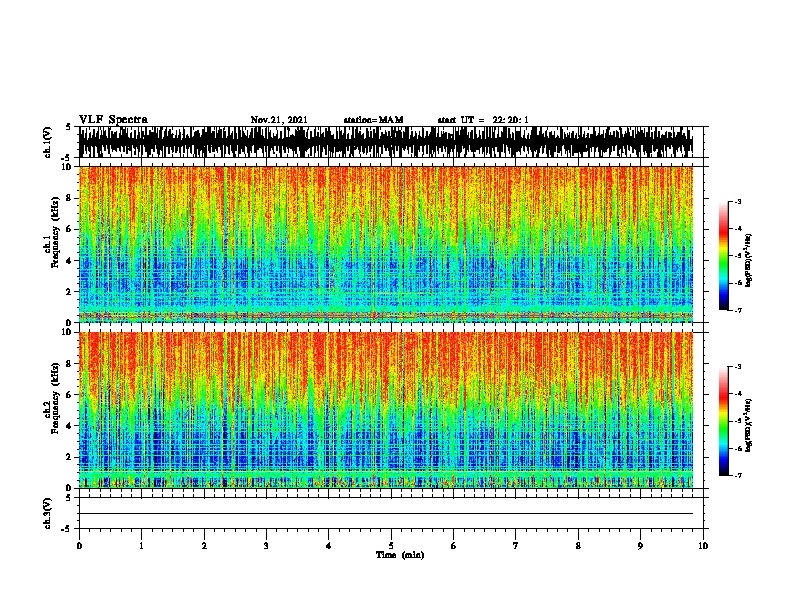This screenshot has height=612, width=792.
Task: Click the "4" kHz tick on ch.2 spectrogram
Action: click(x=71, y=426)
